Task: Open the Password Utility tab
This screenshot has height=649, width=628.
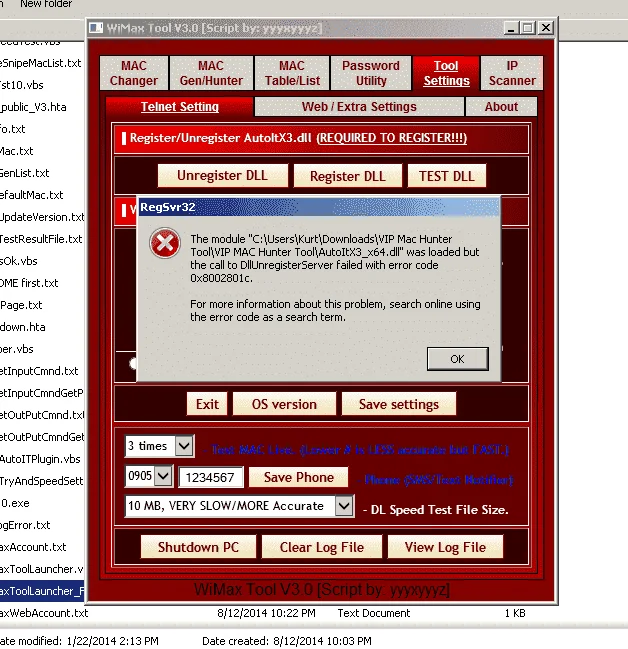Action: pos(371,73)
